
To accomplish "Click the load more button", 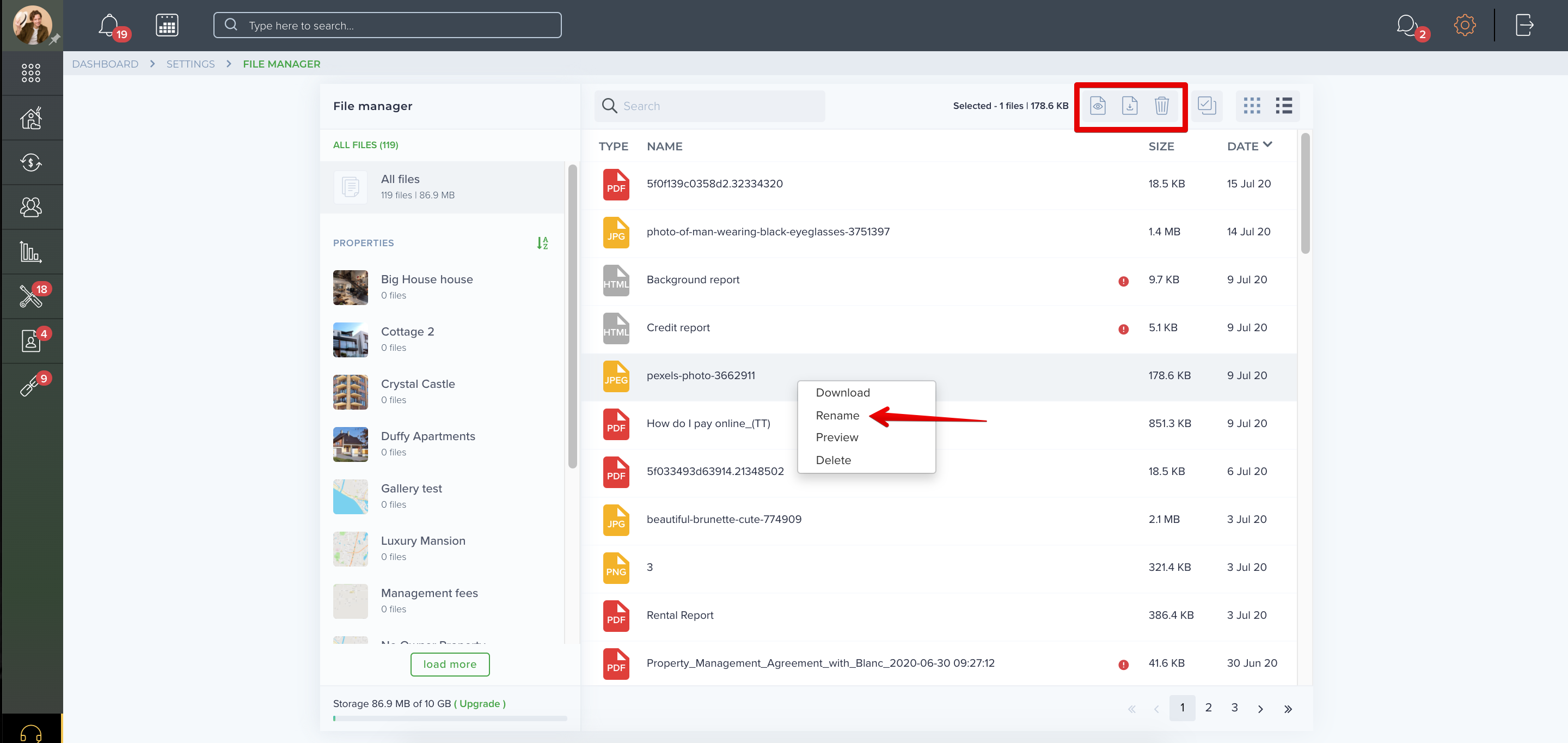I will pyautogui.click(x=450, y=665).
